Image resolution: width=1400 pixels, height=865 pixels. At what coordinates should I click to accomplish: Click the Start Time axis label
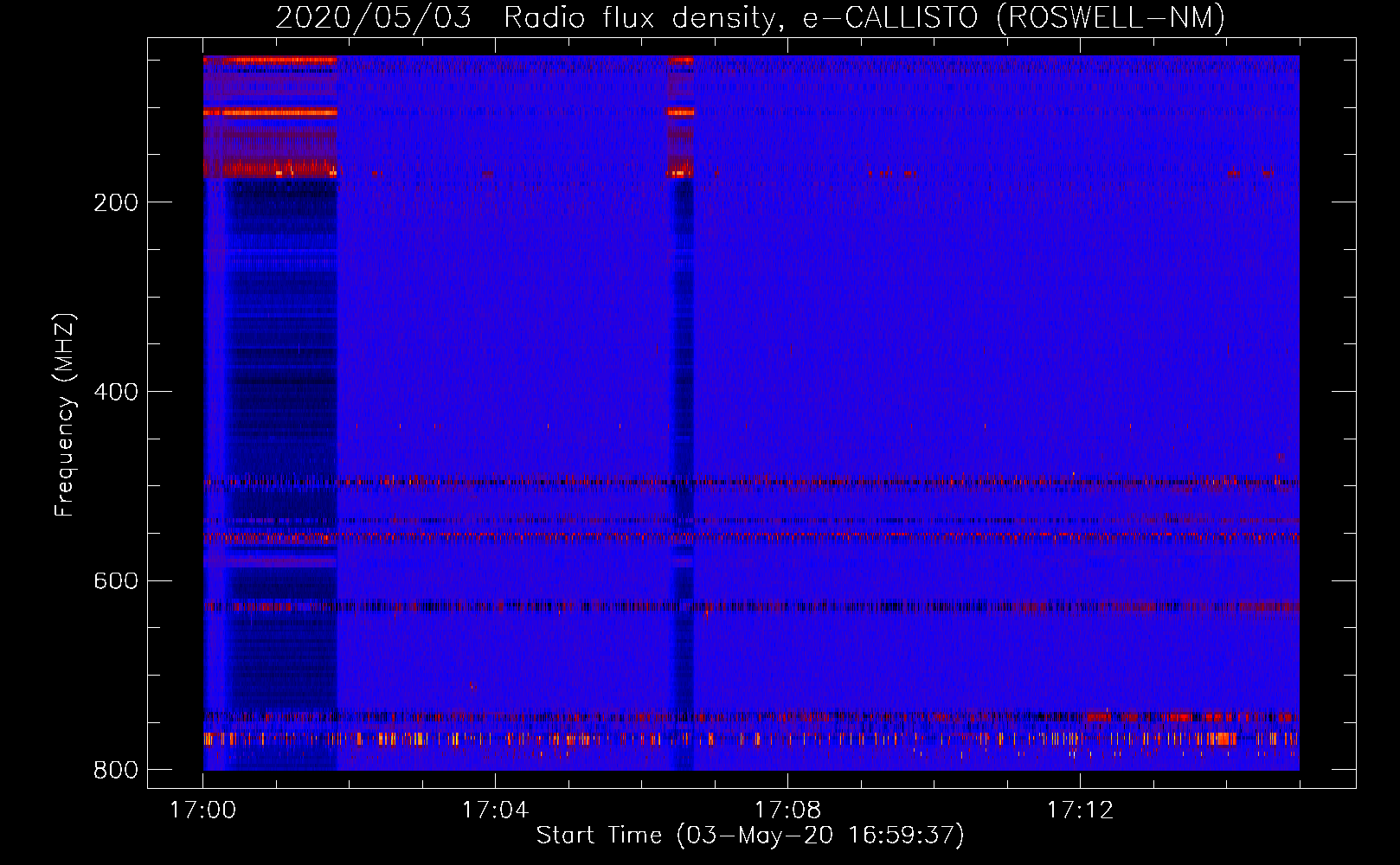click(x=750, y=836)
